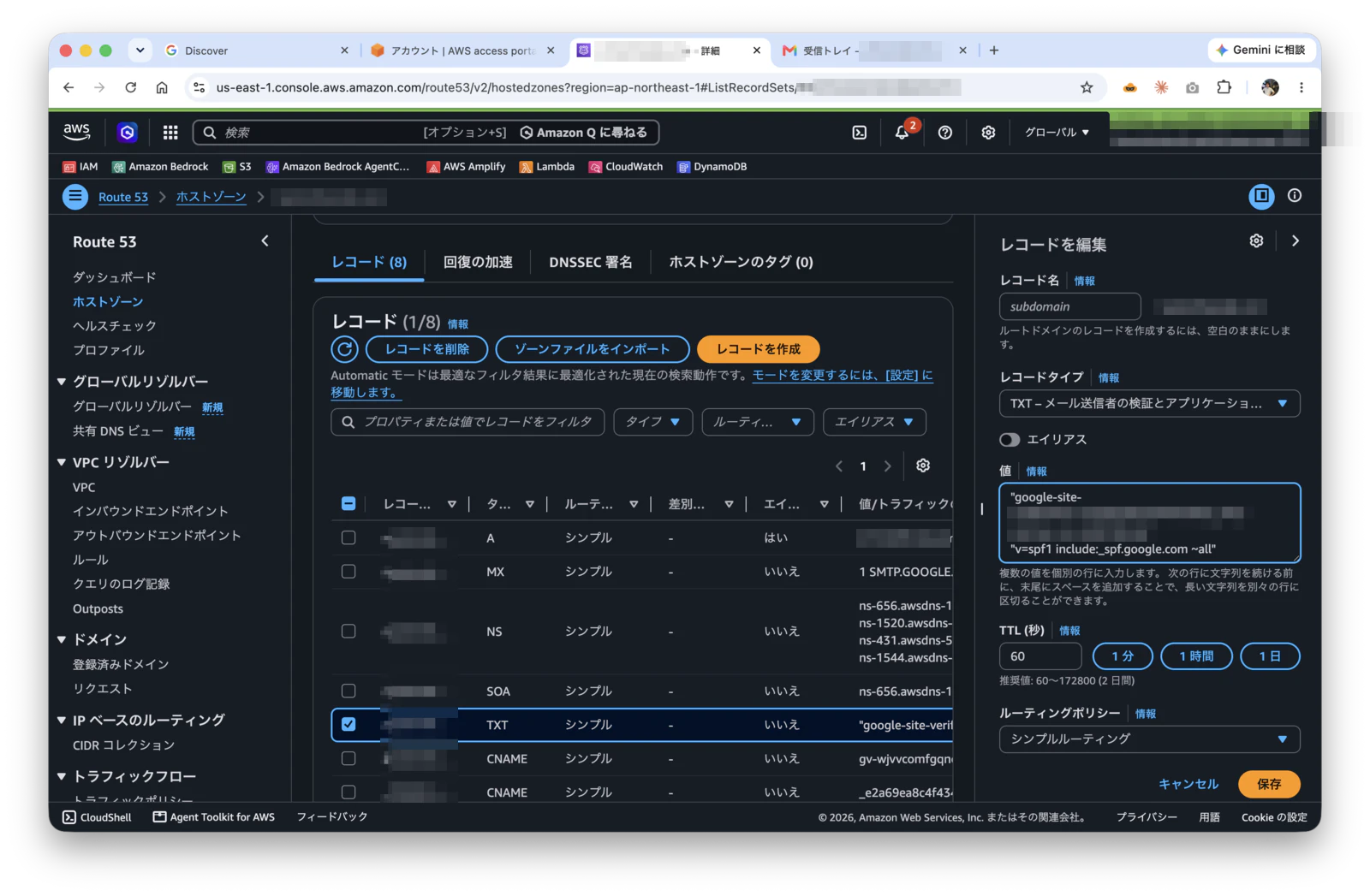Image resolution: width=1370 pixels, height=896 pixels.
Task: Go to browser home page
Action: click(x=162, y=87)
